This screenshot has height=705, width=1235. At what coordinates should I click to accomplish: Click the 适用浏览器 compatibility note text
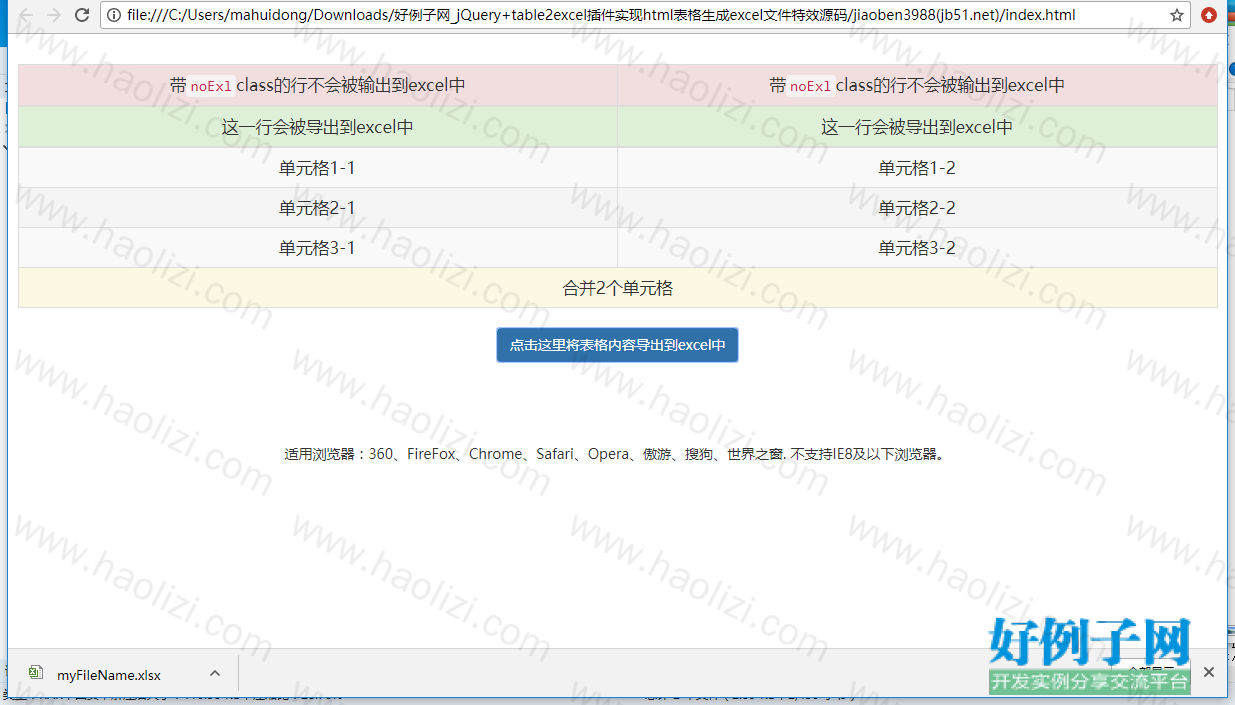tap(616, 454)
